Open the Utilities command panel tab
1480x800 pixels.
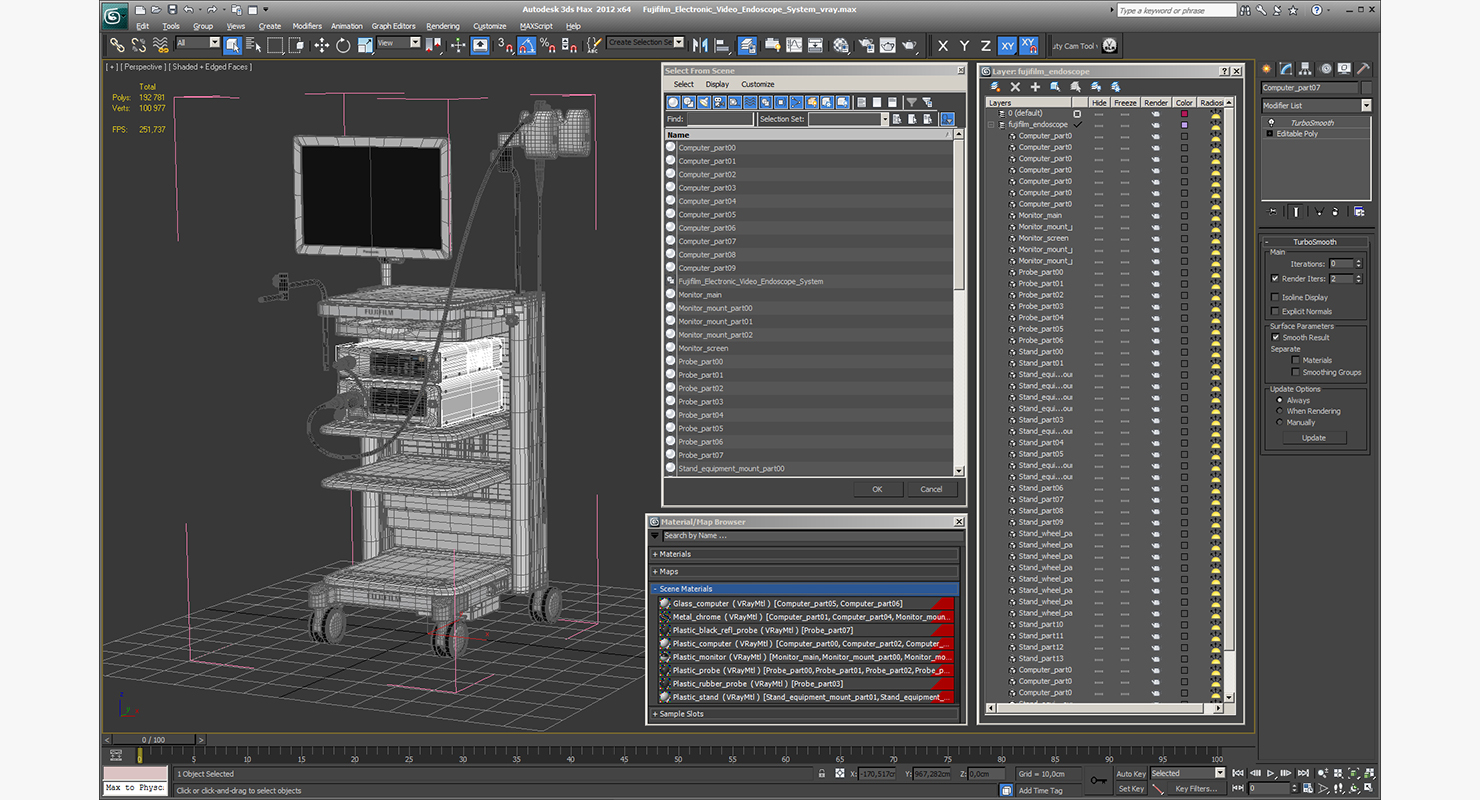pos(1363,69)
